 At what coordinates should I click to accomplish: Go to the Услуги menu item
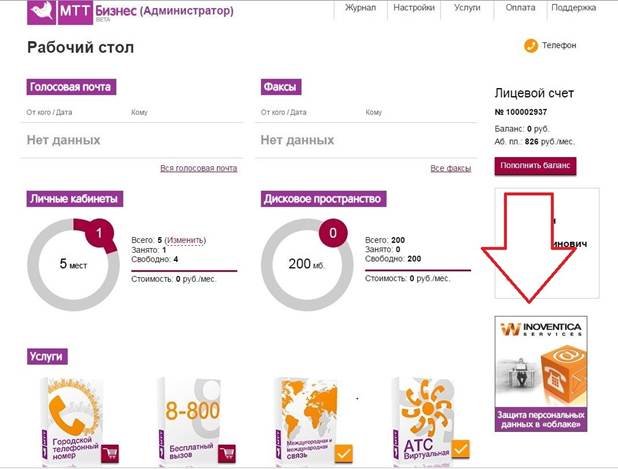[x=466, y=8]
